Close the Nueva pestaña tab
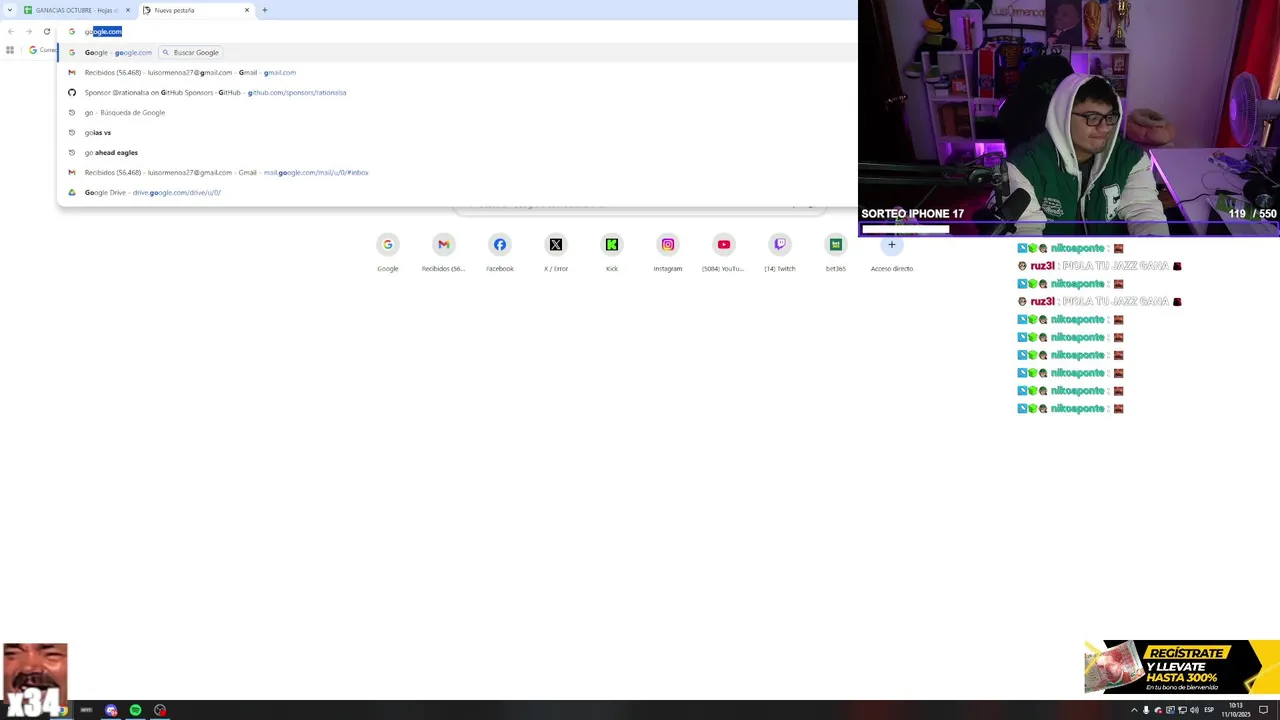Image resolution: width=1280 pixels, height=720 pixels. tap(246, 10)
